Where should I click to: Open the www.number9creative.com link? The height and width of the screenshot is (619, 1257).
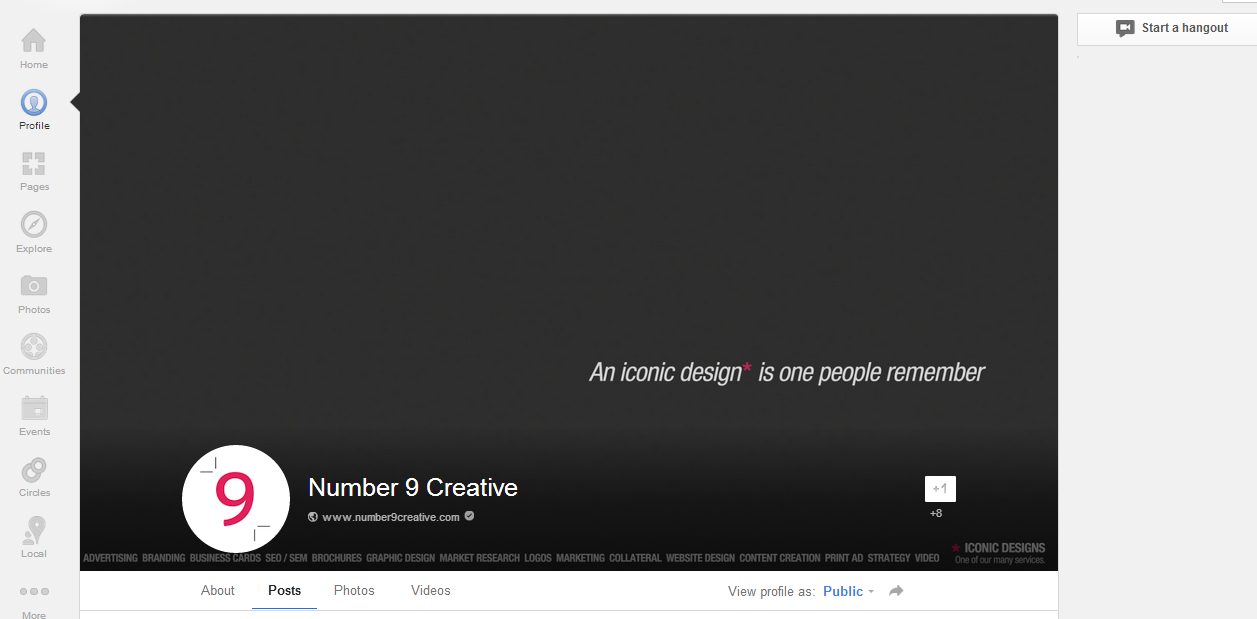pos(391,517)
